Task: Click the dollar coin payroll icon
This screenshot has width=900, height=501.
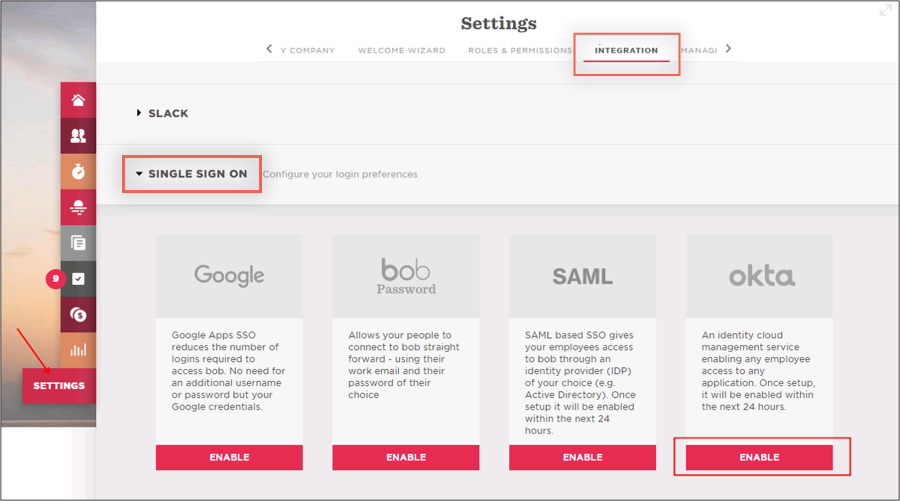Action: [78, 315]
